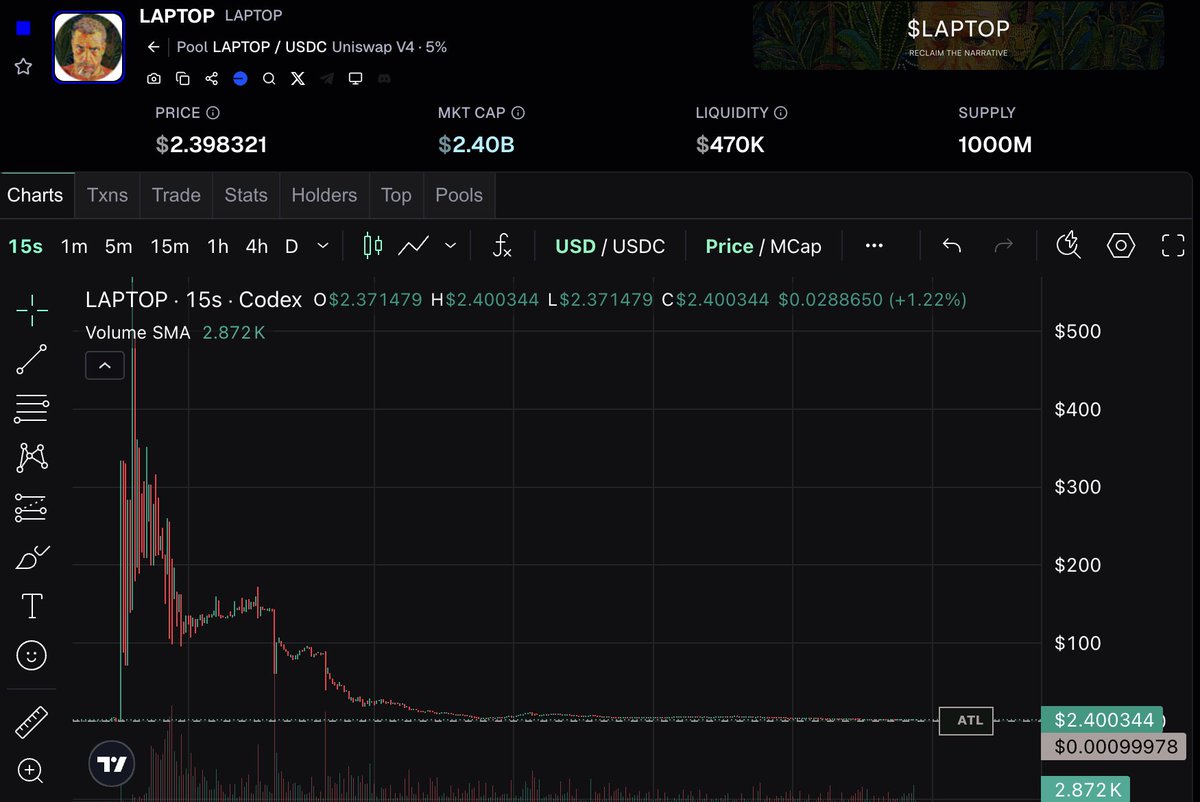Click the LAPTOP · 15s · Codex legend title
1200x802 pixels.
click(x=194, y=299)
